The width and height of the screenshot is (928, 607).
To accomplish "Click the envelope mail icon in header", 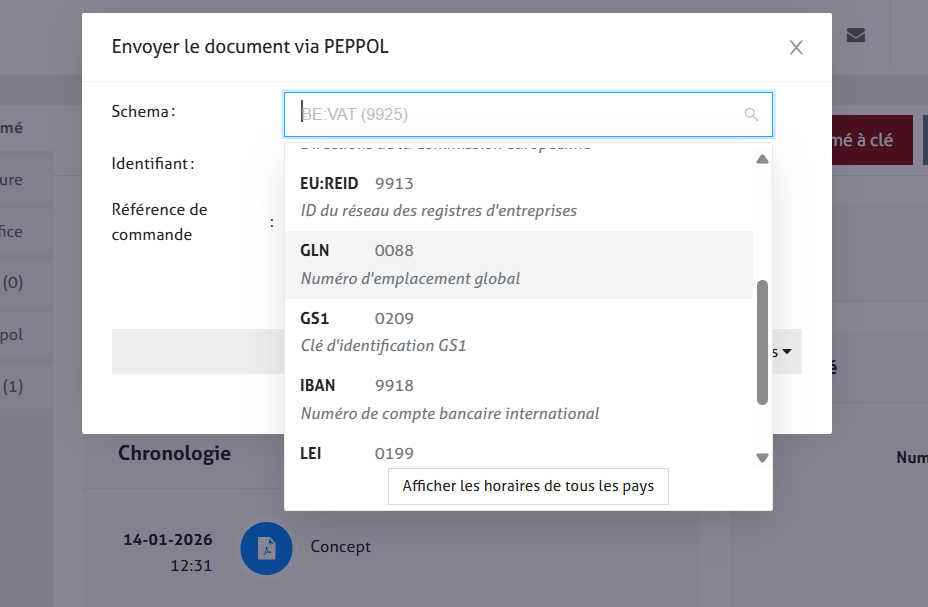I will coord(855,35).
